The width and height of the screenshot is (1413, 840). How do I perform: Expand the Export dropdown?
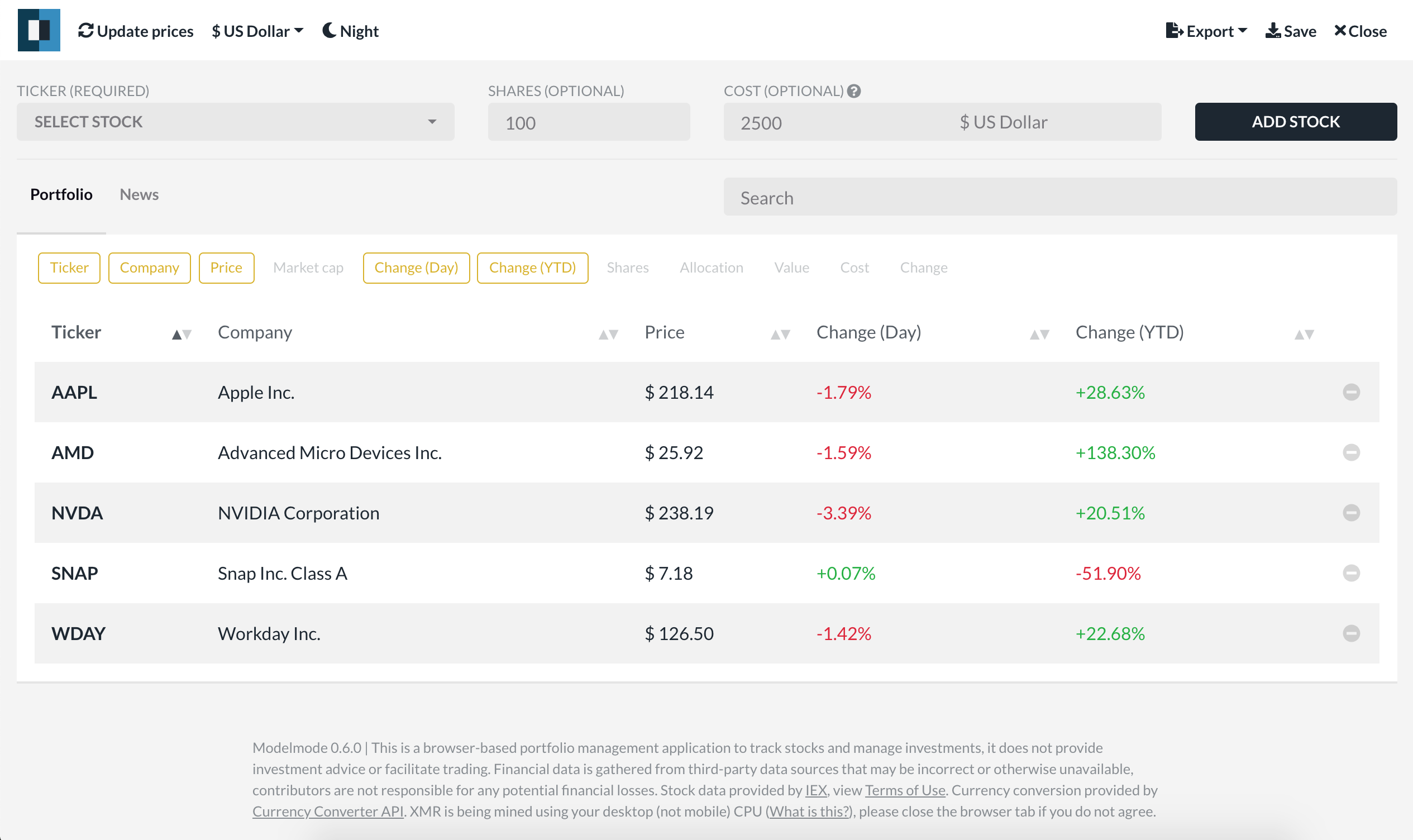pos(1206,31)
